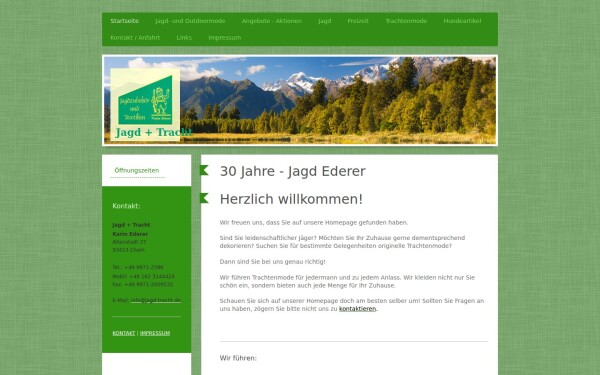Open the Freizeit menu item

tap(358, 21)
